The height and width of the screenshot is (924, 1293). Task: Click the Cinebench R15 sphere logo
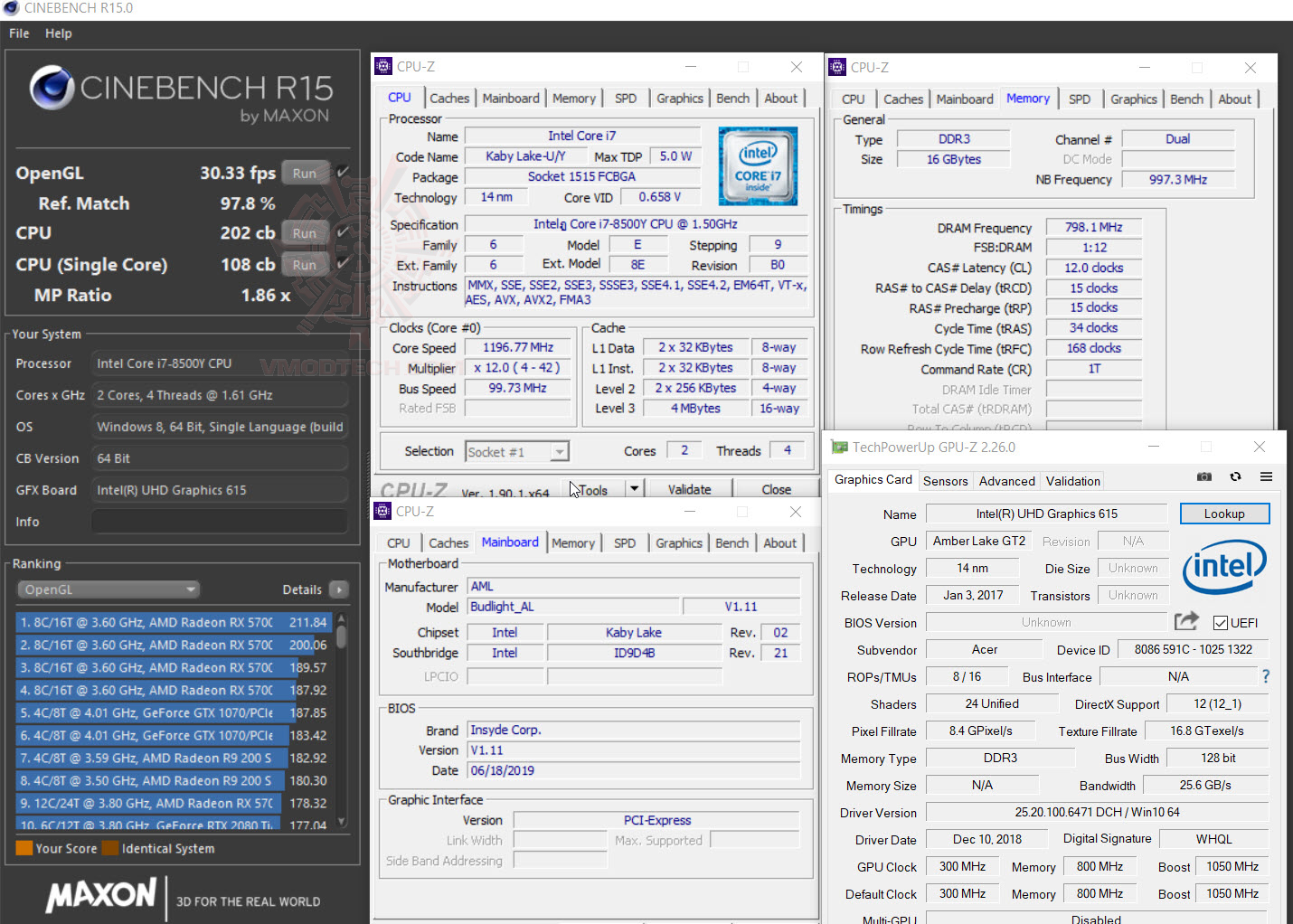(x=52, y=88)
